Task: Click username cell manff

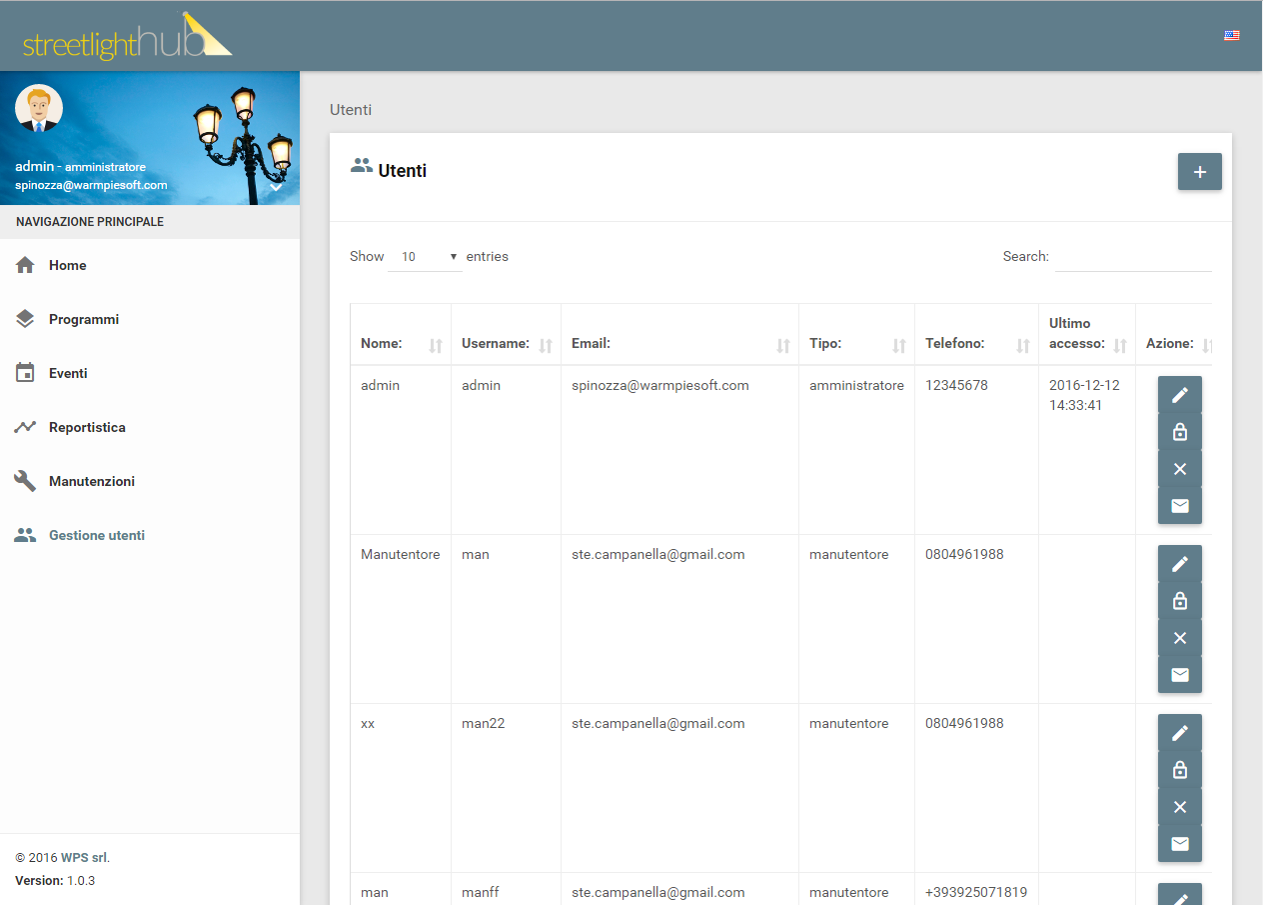Action: [481, 892]
